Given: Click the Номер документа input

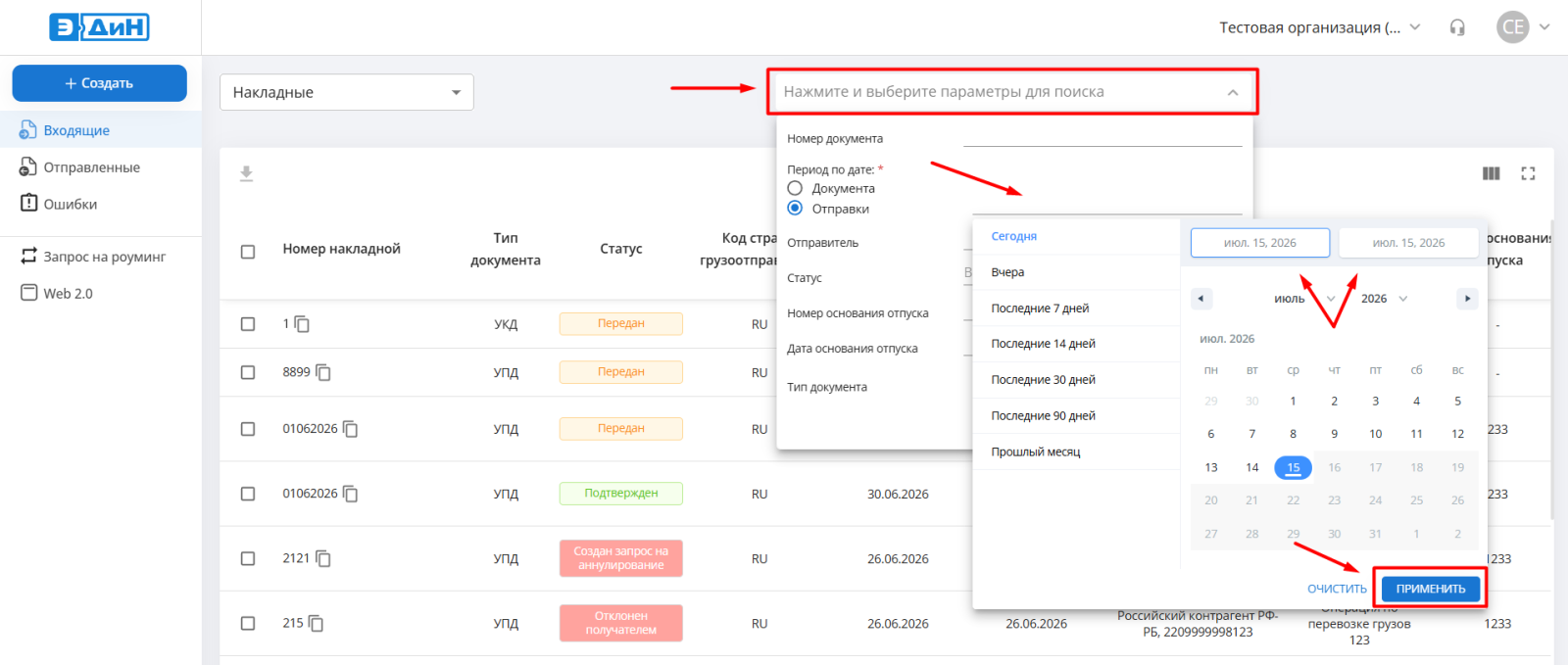Looking at the screenshot, I should point(1102,138).
